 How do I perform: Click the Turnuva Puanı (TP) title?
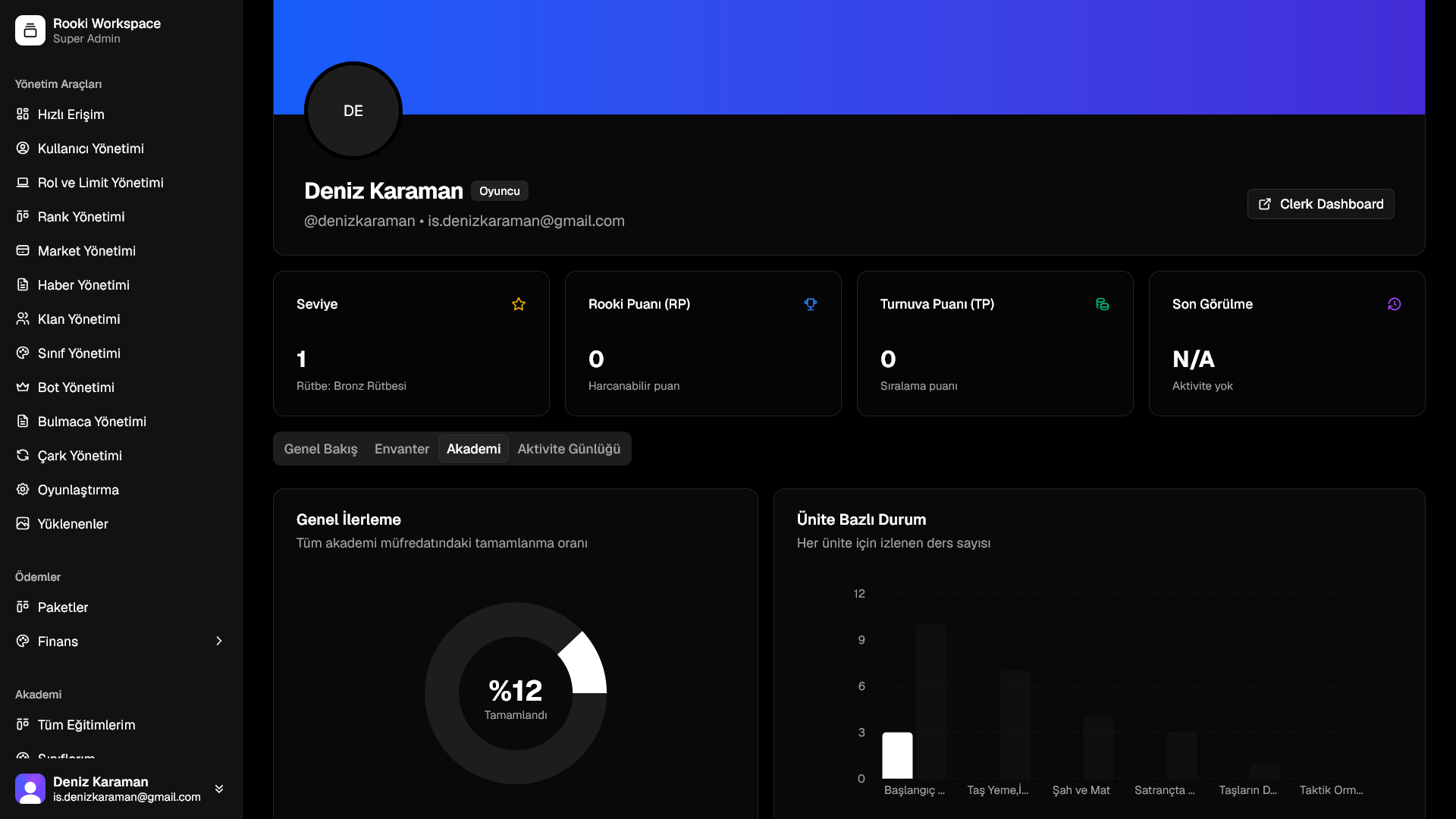tap(937, 304)
